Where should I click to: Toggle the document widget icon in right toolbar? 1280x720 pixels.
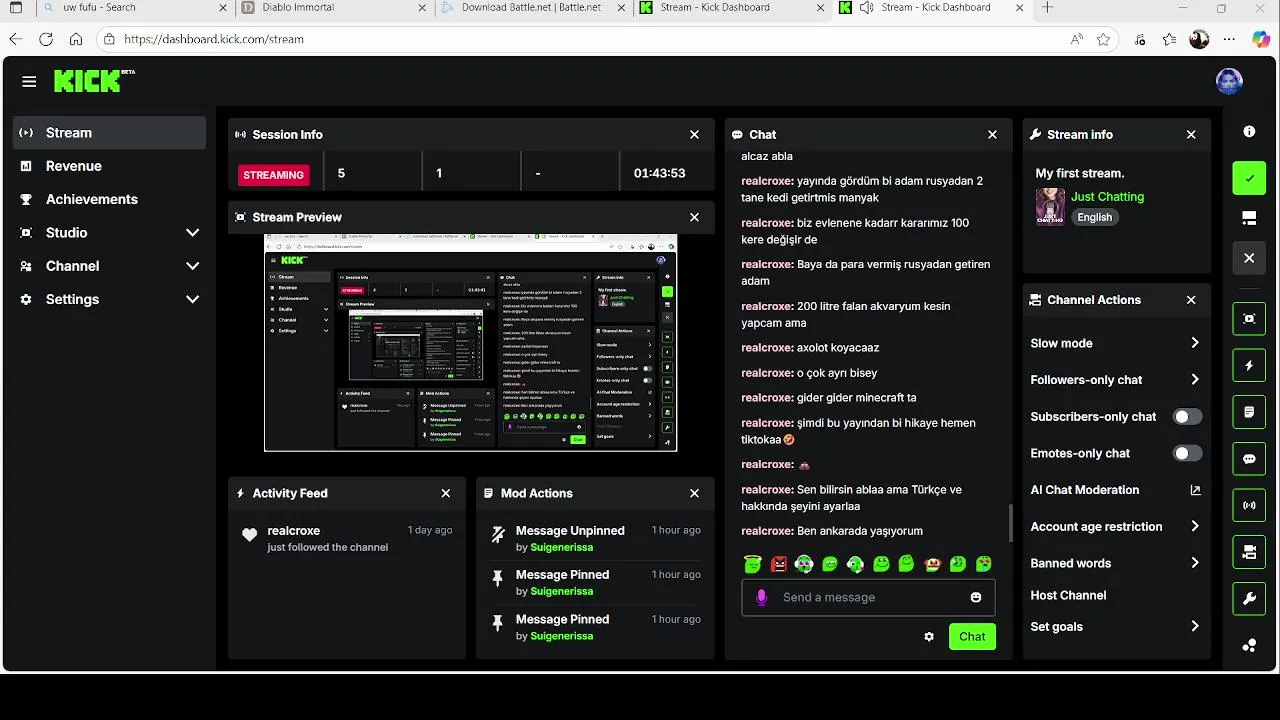pos(1249,412)
